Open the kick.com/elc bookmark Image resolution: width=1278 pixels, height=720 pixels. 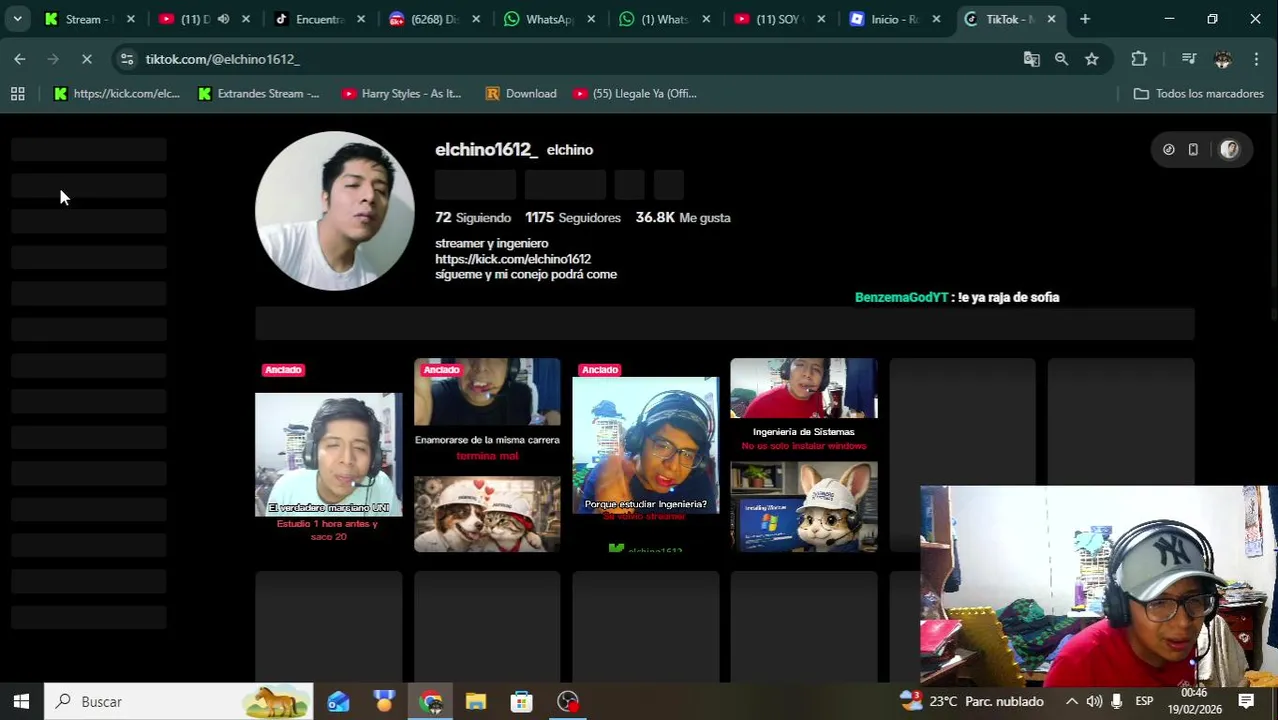point(116,93)
